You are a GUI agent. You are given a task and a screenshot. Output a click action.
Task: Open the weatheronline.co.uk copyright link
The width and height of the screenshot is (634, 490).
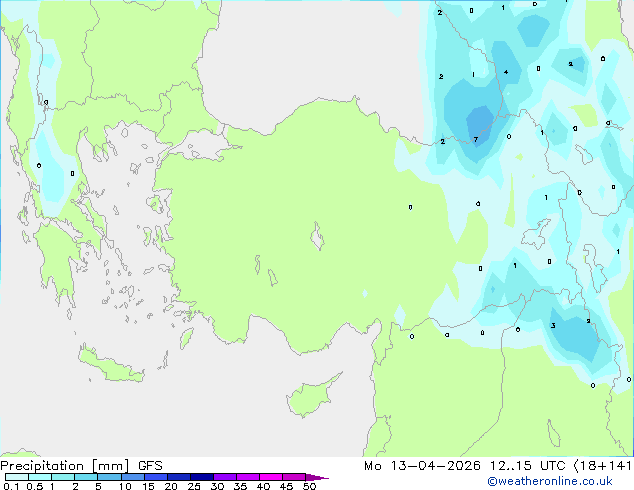click(x=550, y=481)
